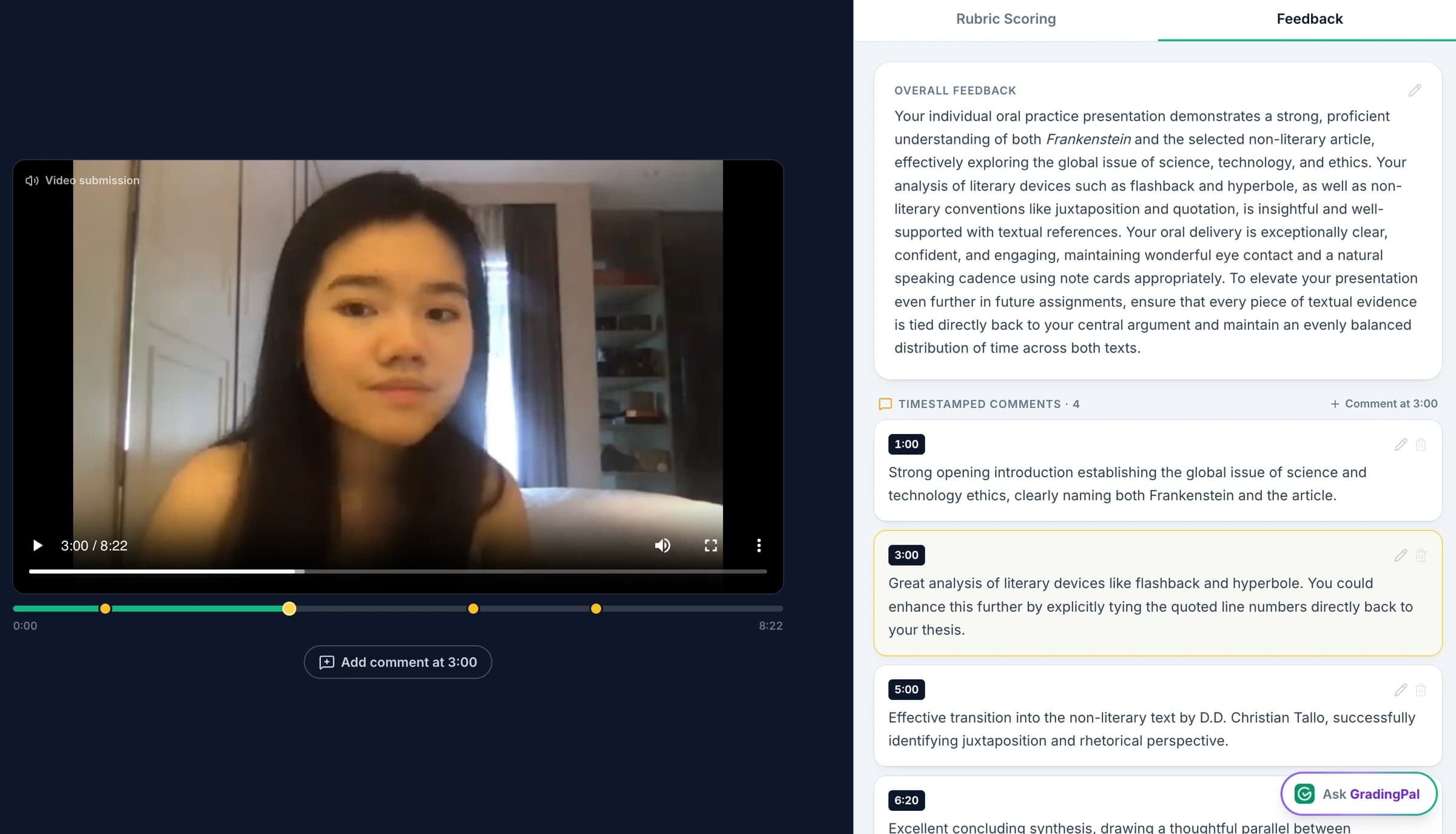Viewport: 1456px width, 834px height.
Task: Click the current 3:00 timeline marker handle
Action: point(289,608)
